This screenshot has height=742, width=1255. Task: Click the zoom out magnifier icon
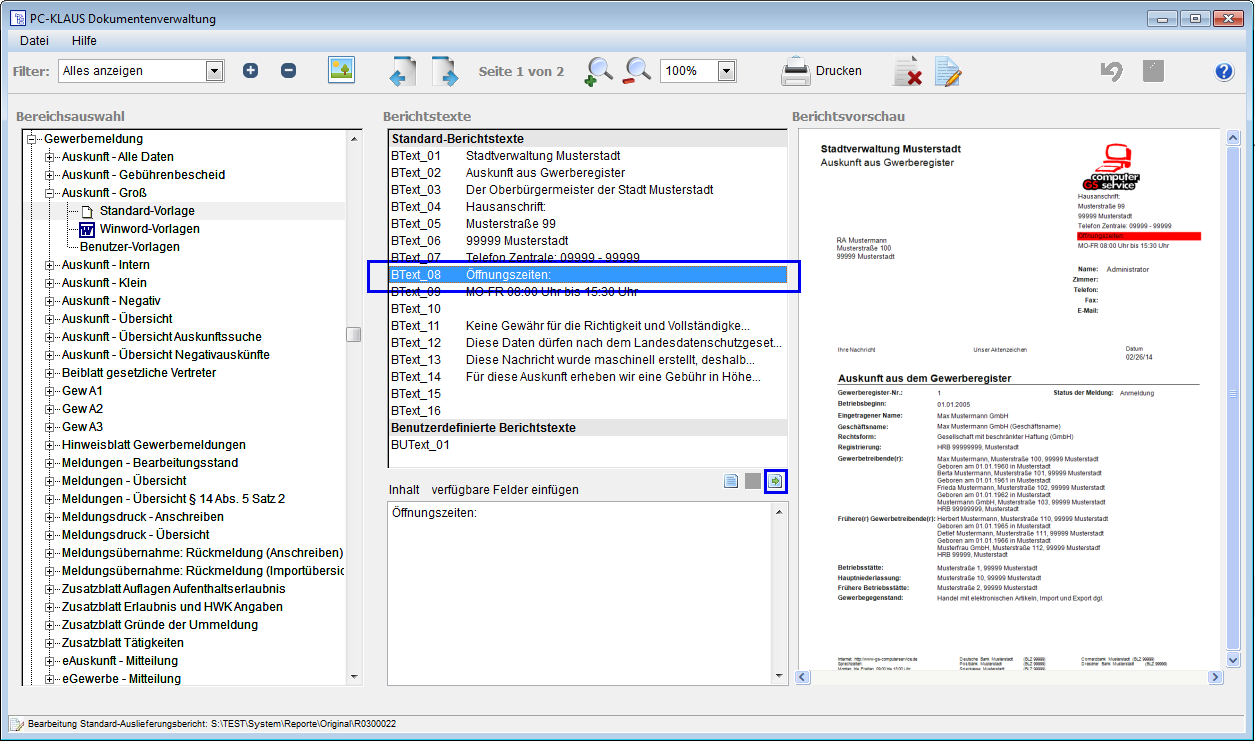click(637, 71)
